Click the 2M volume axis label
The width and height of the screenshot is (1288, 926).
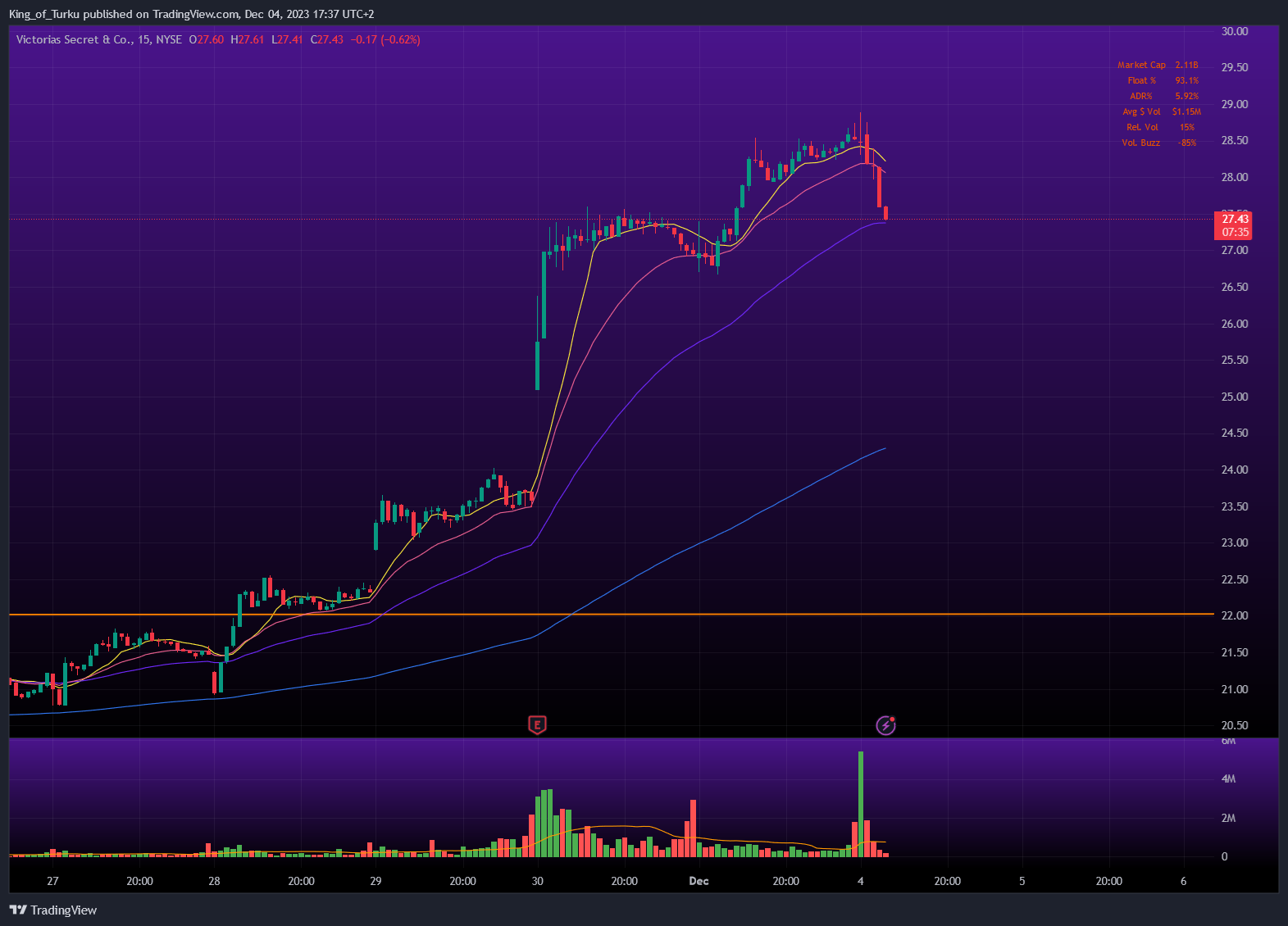point(1228,818)
